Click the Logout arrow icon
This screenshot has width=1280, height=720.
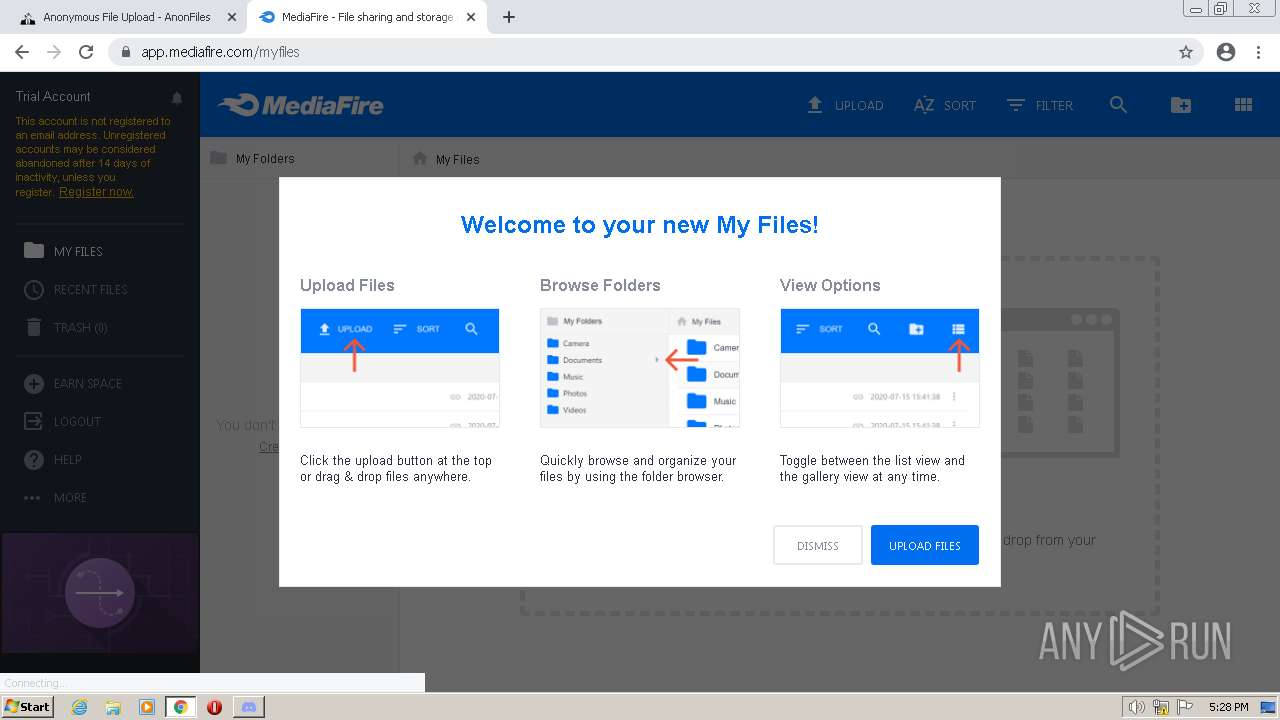pos(34,421)
